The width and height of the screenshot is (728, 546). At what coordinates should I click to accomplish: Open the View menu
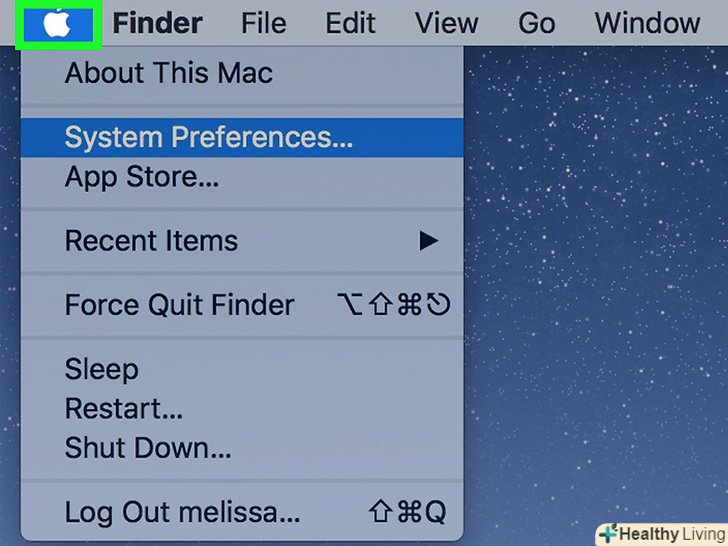point(446,23)
